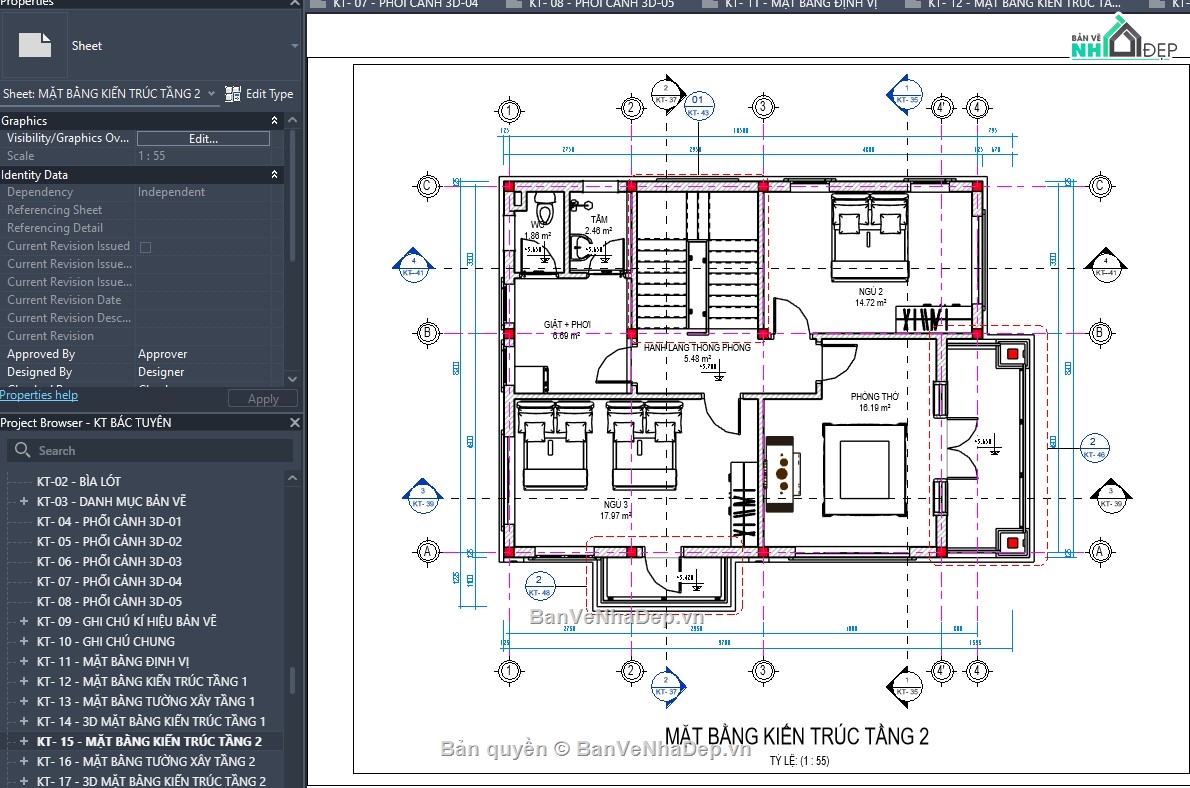Screen dimensions: 1190x788
Task: Close the Project Browser panel
Action: coord(294,422)
